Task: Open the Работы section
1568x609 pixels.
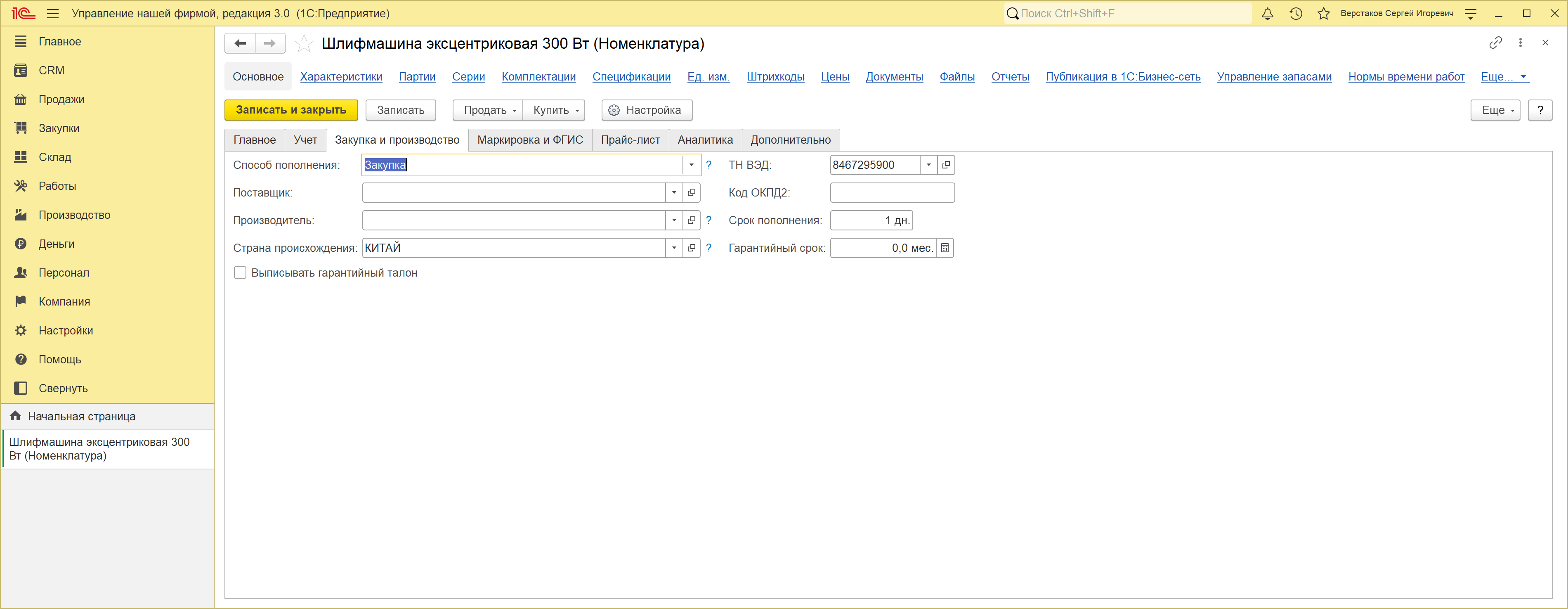Action: [x=107, y=186]
